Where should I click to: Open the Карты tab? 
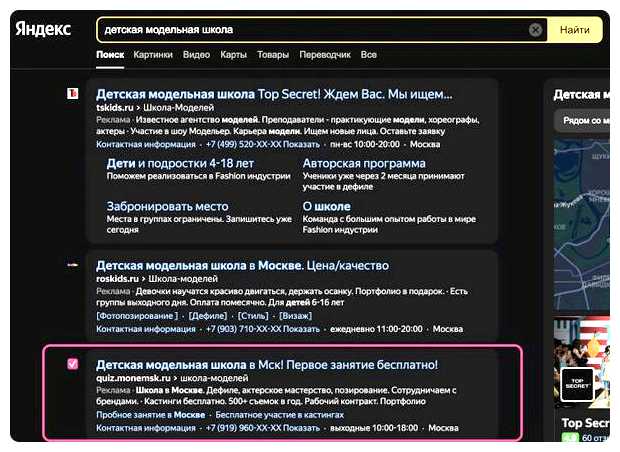233,55
